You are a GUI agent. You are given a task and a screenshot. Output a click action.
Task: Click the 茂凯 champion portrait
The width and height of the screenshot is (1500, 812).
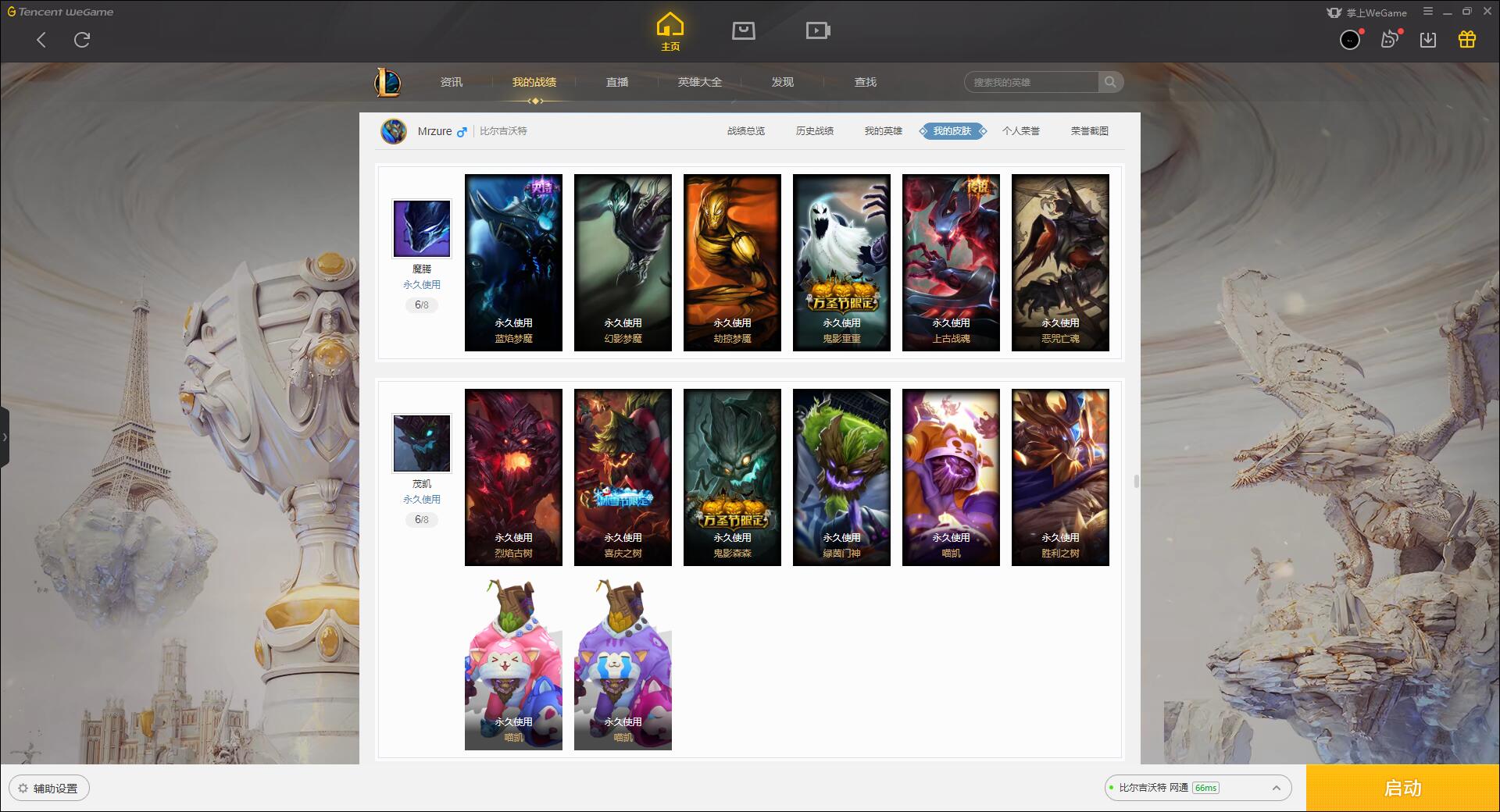pyautogui.click(x=422, y=443)
